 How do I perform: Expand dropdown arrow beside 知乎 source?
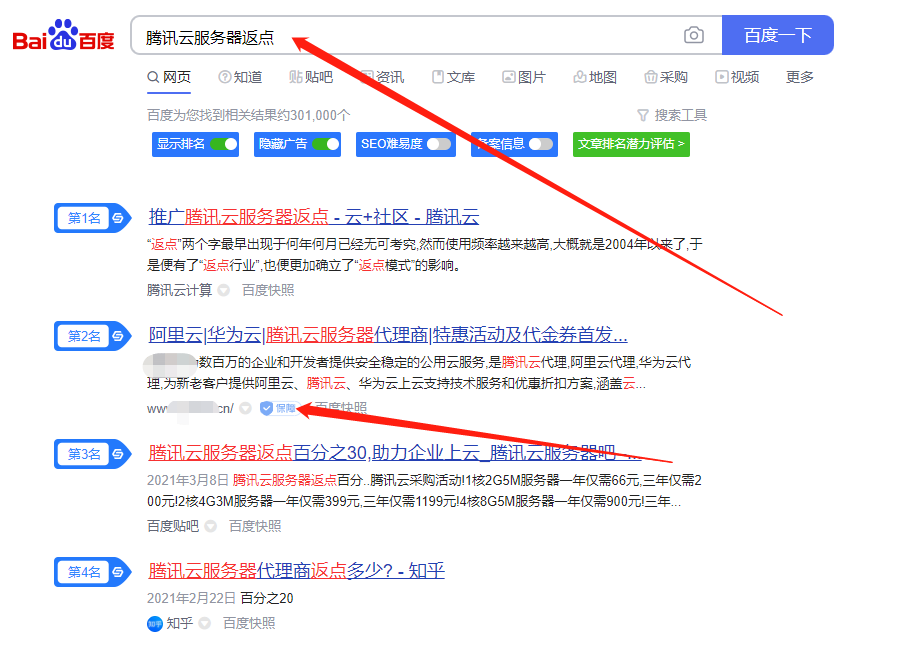pos(205,623)
